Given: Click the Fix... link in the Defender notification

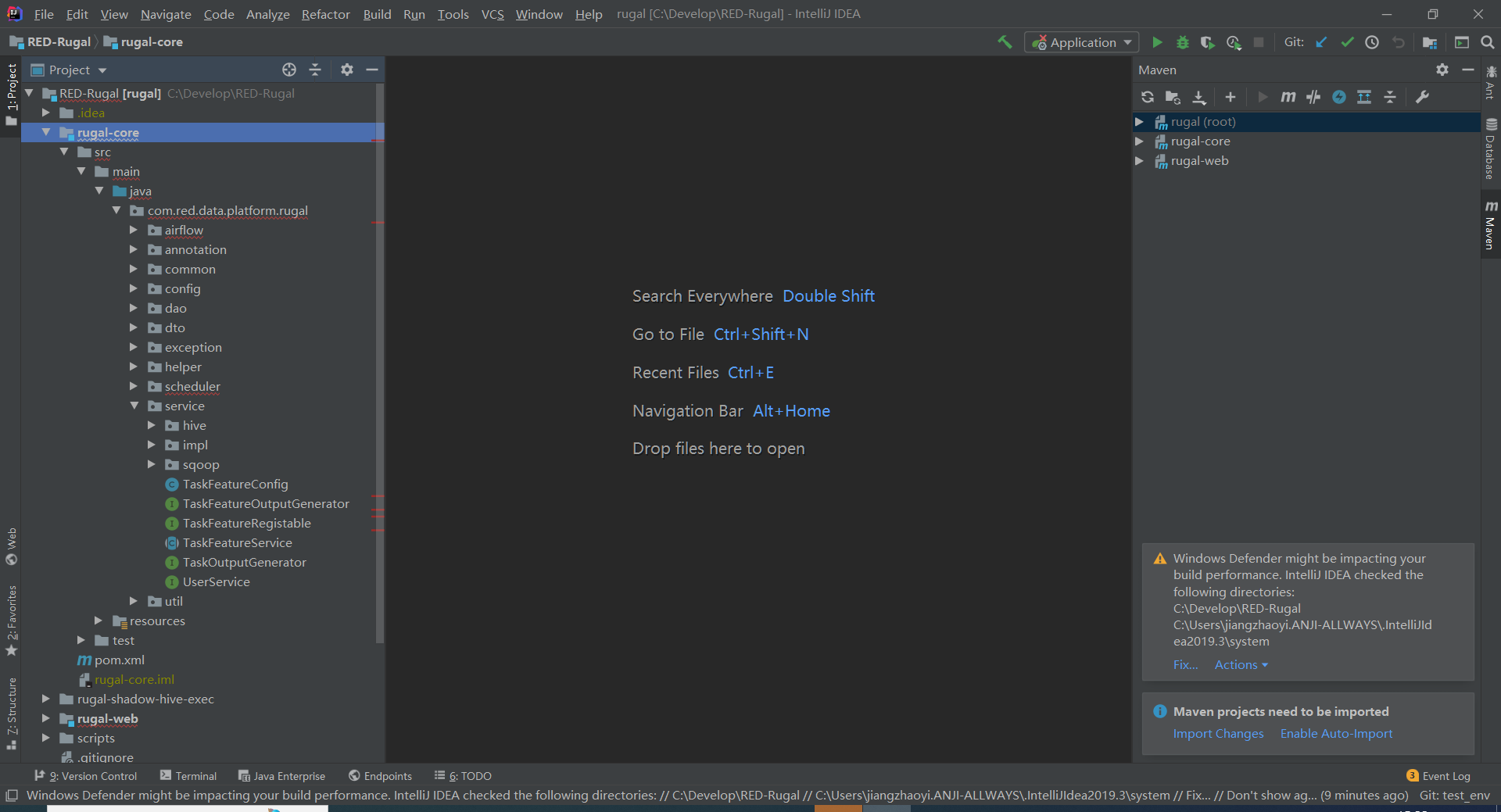Looking at the screenshot, I should [x=1185, y=665].
